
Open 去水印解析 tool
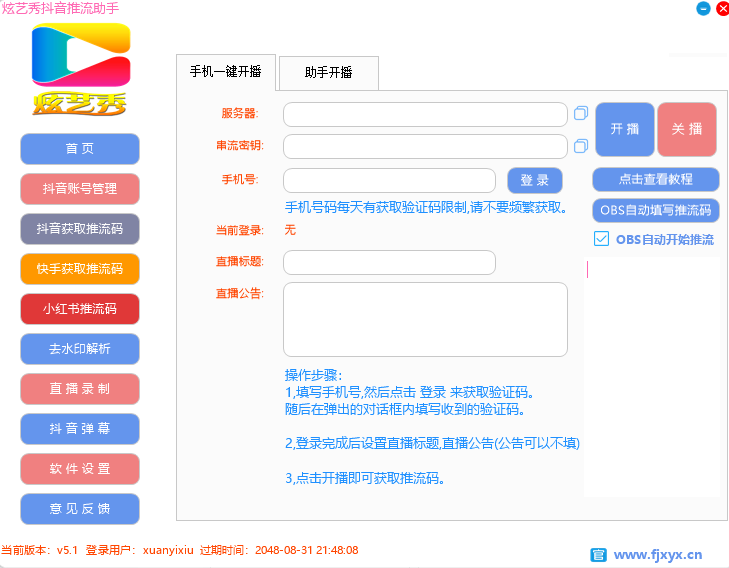click(80, 349)
